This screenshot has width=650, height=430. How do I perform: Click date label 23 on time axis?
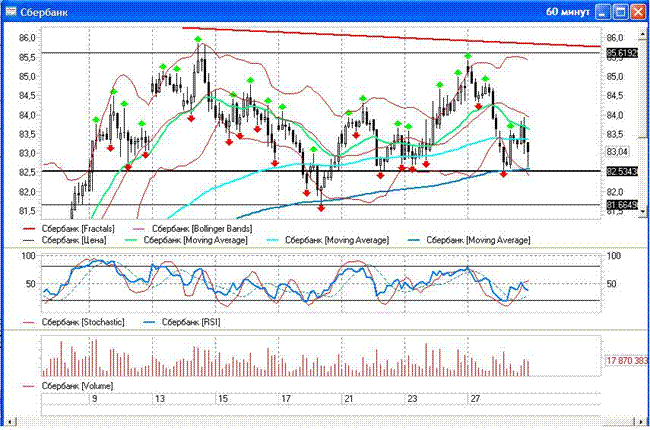pyautogui.click(x=412, y=399)
